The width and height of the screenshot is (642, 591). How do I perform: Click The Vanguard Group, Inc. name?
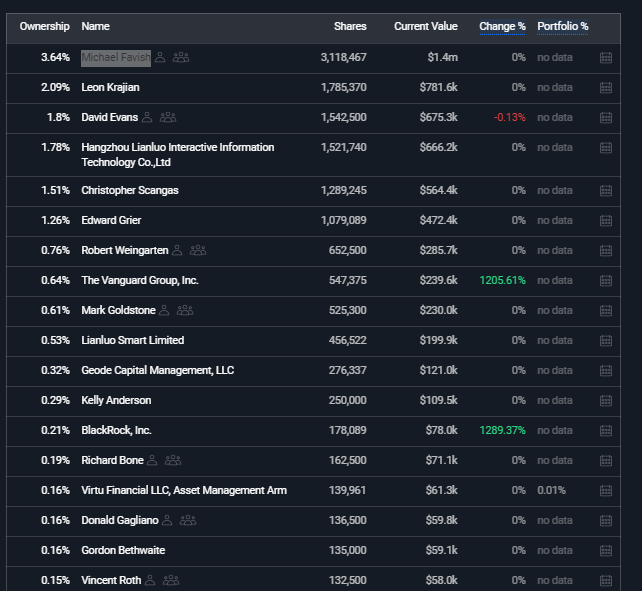[x=140, y=281]
